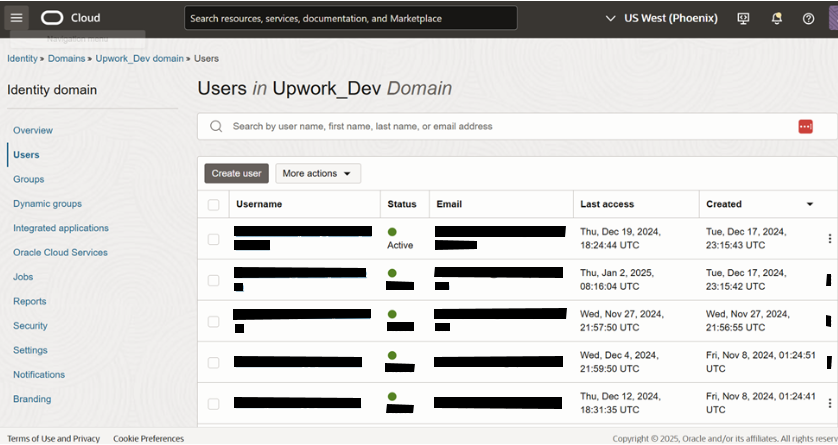Open the three-dot menu for the last user row
This screenshot has height=445, width=838.
(x=829, y=403)
